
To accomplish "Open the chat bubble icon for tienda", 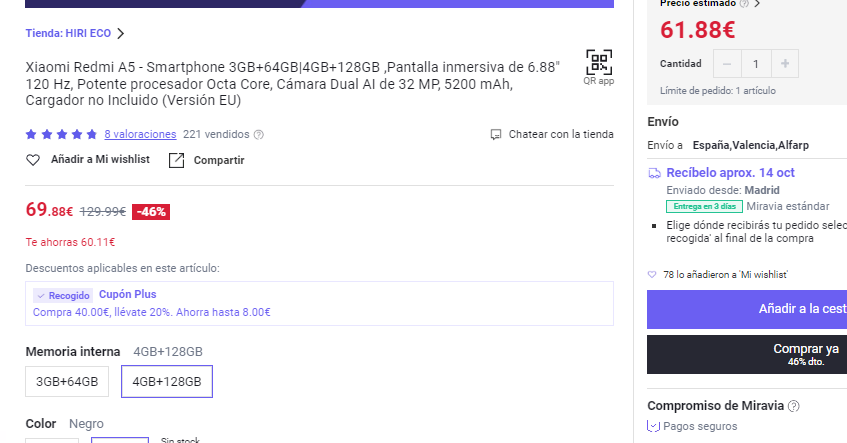I will pos(495,135).
